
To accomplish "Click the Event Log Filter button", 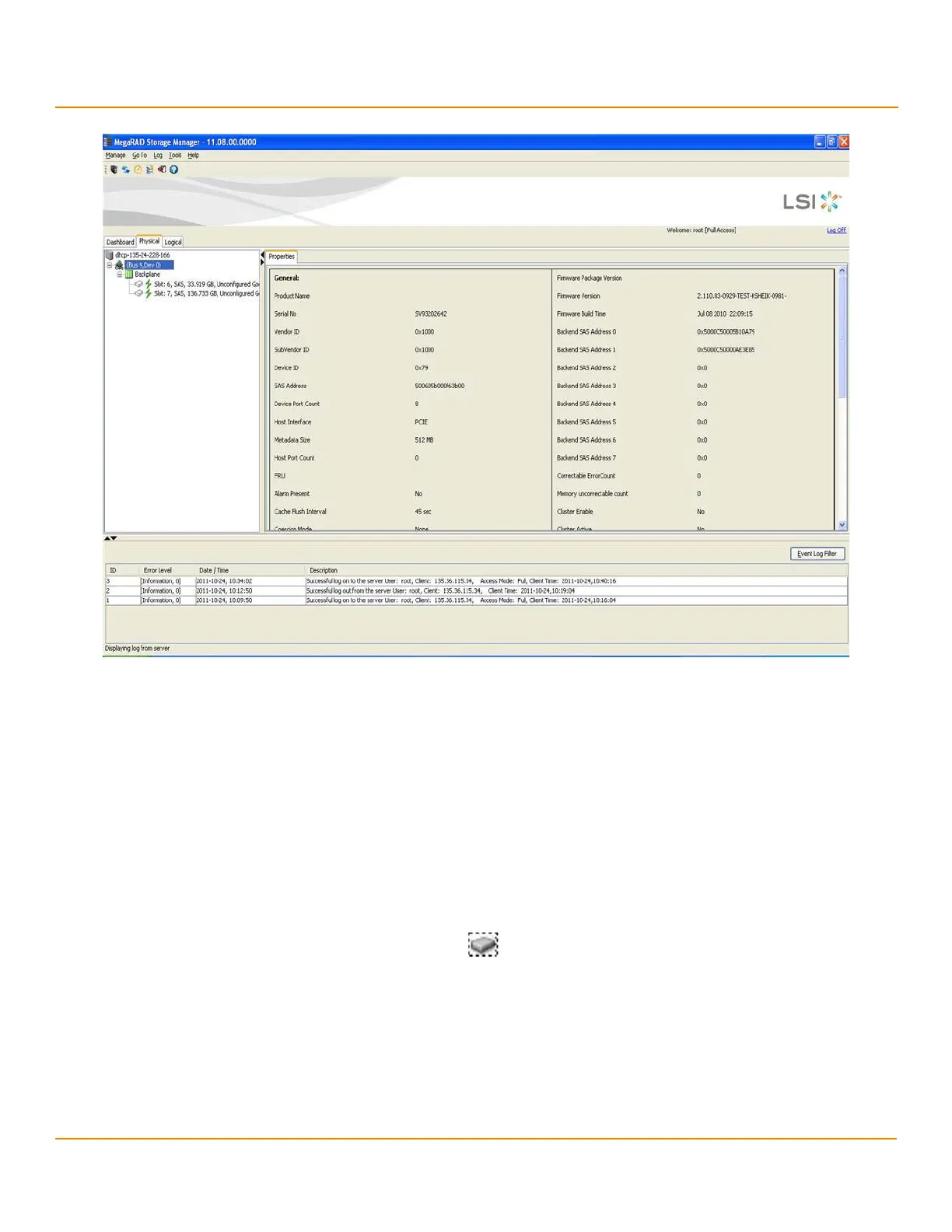I will point(817,554).
